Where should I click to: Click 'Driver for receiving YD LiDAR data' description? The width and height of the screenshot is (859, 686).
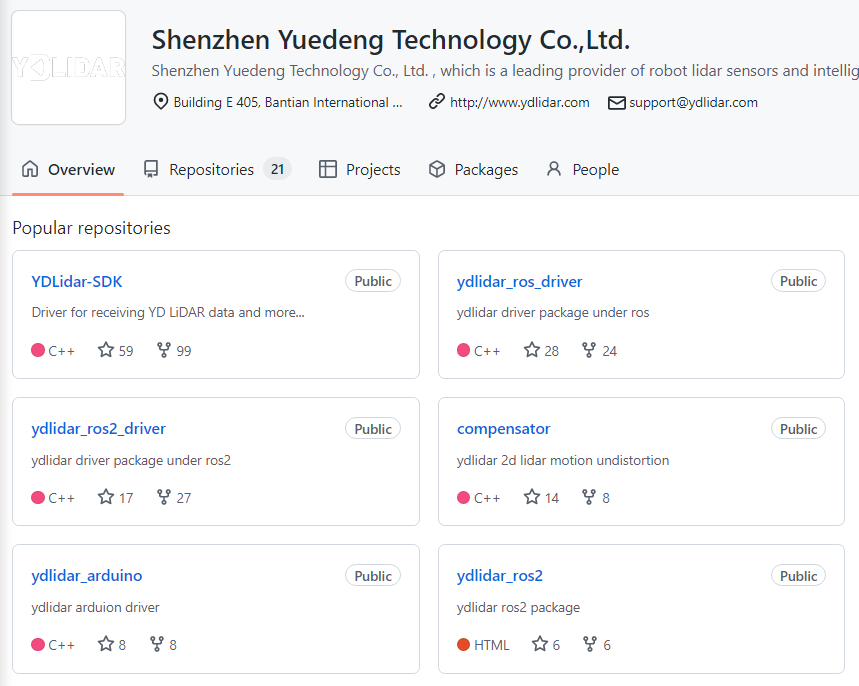click(x=168, y=312)
